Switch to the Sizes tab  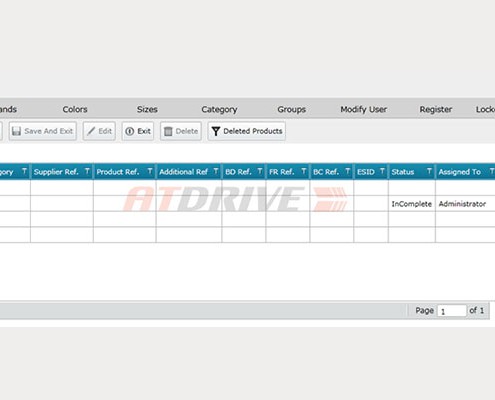click(147, 109)
